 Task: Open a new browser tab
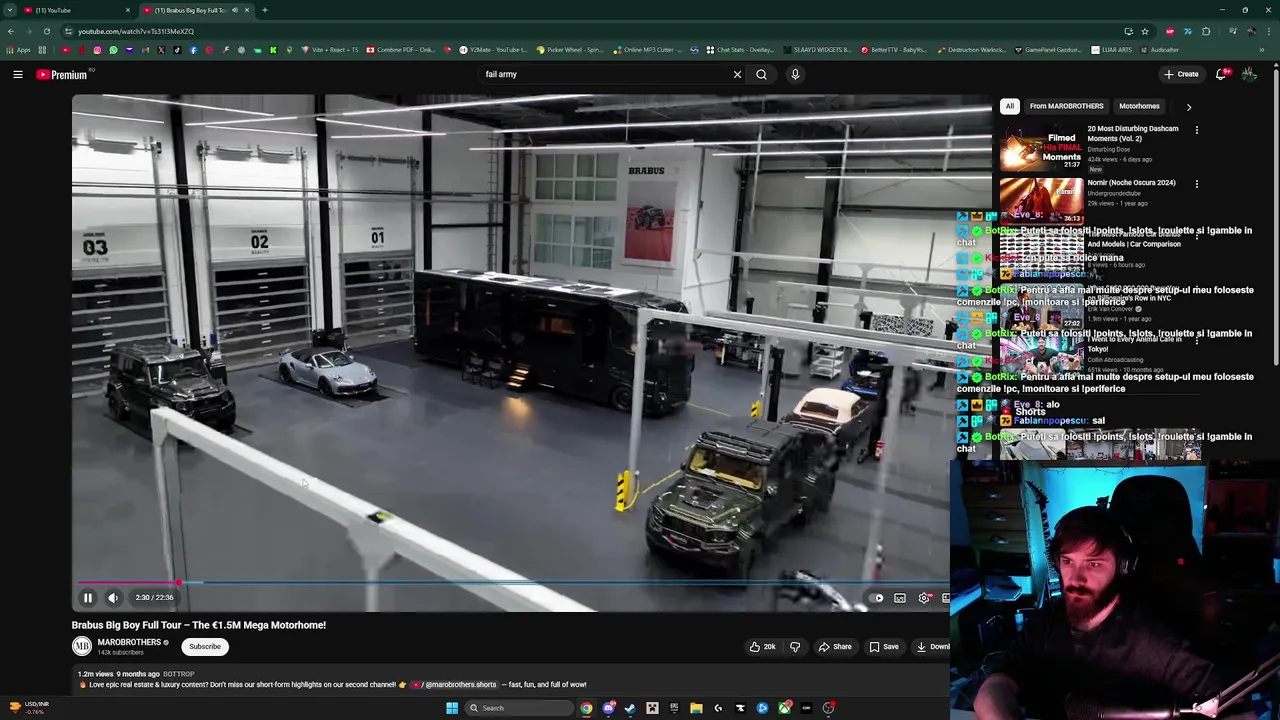264,10
